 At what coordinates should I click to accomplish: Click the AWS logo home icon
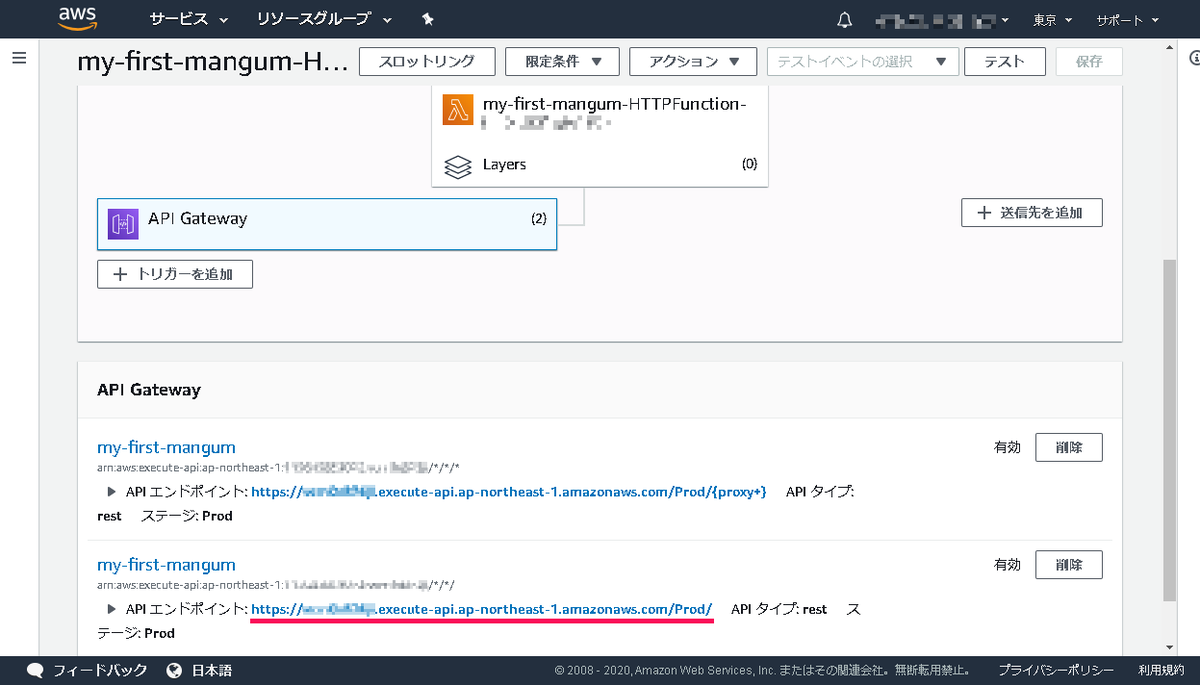[77, 18]
